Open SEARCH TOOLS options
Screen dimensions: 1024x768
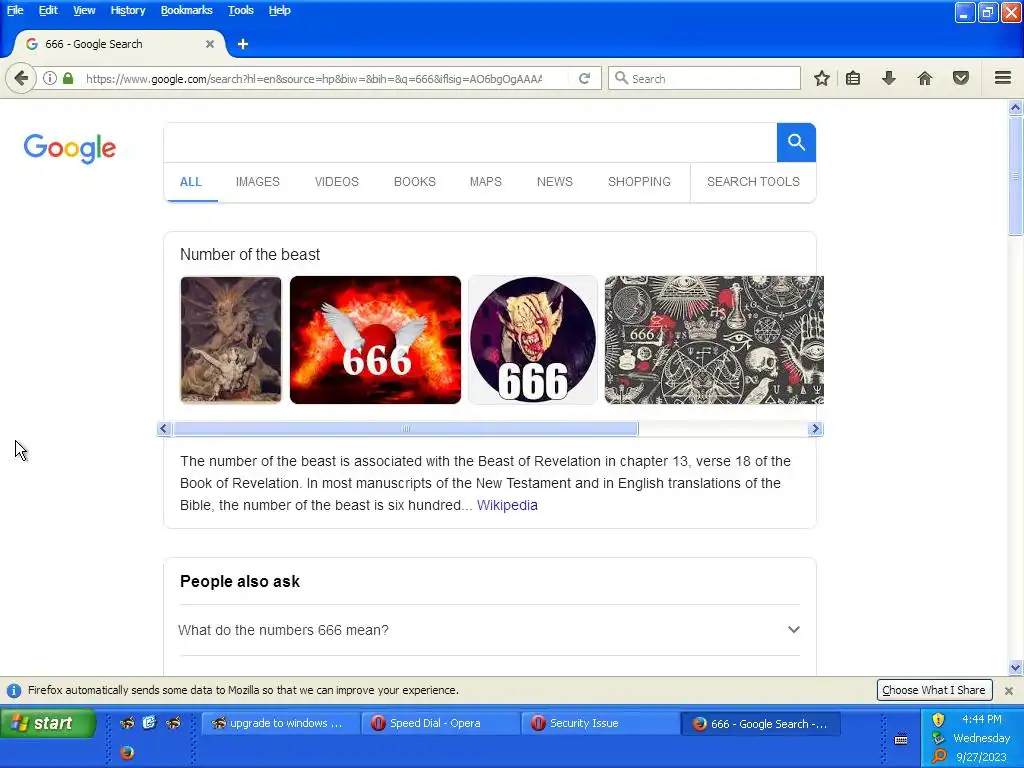click(x=753, y=182)
